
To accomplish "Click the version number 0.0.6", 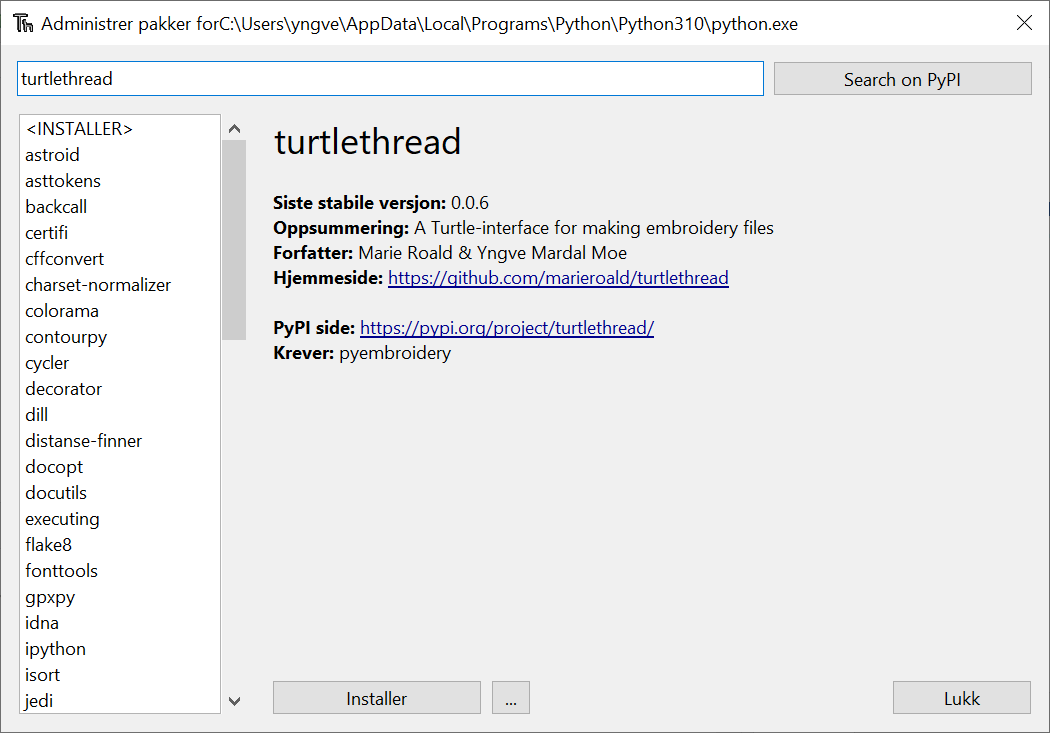I will pyautogui.click(x=470, y=203).
